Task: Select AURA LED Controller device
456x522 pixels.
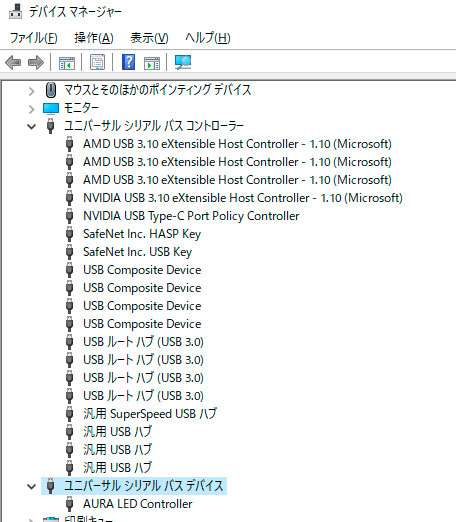Action: pos(138,504)
